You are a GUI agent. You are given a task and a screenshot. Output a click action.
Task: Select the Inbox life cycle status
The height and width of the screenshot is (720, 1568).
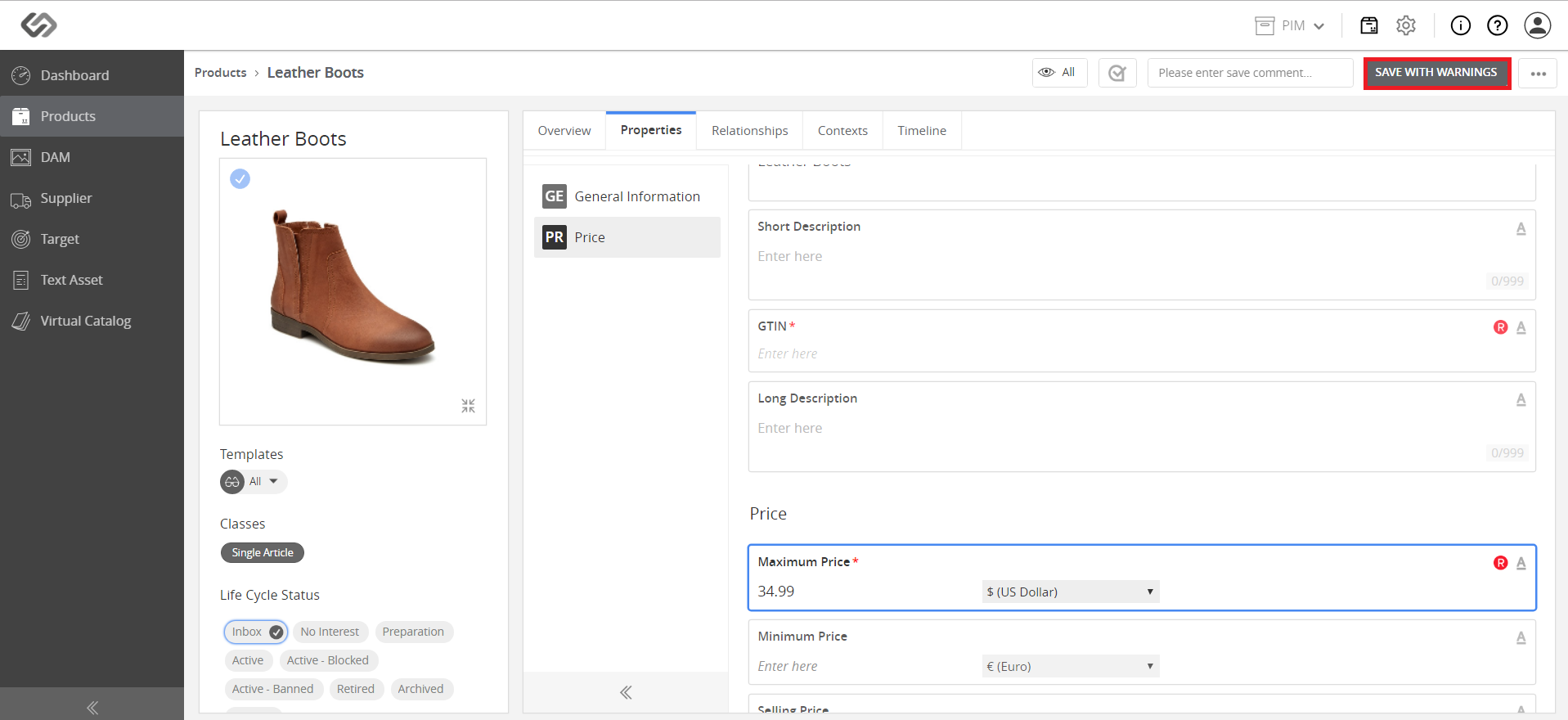[256, 632]
